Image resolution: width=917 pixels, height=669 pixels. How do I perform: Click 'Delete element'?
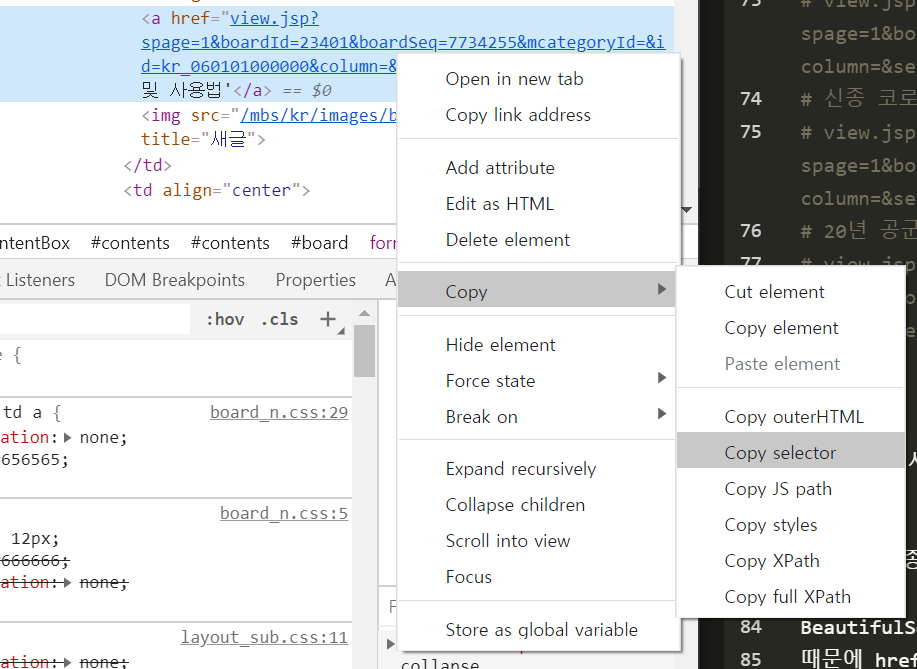click(x=507, y=239)
